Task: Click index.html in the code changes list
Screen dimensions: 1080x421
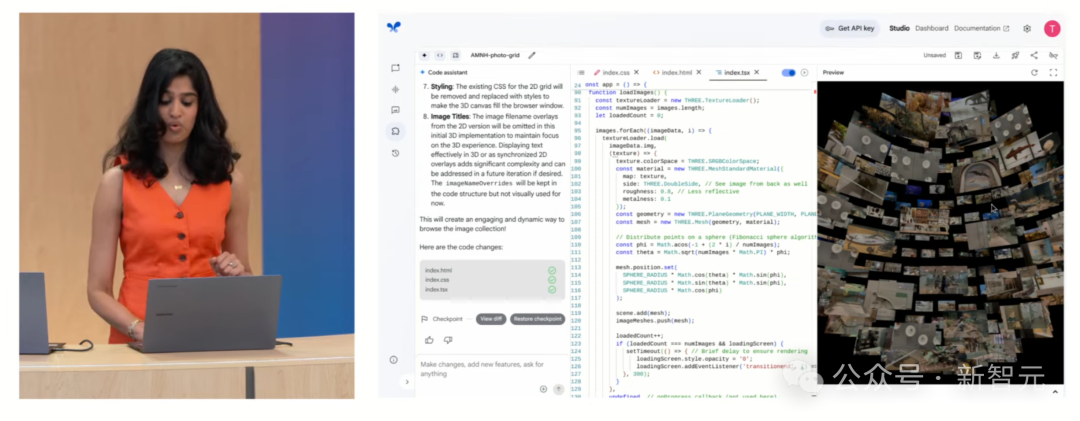Action: pyautogui.click(x=438, y=271)
